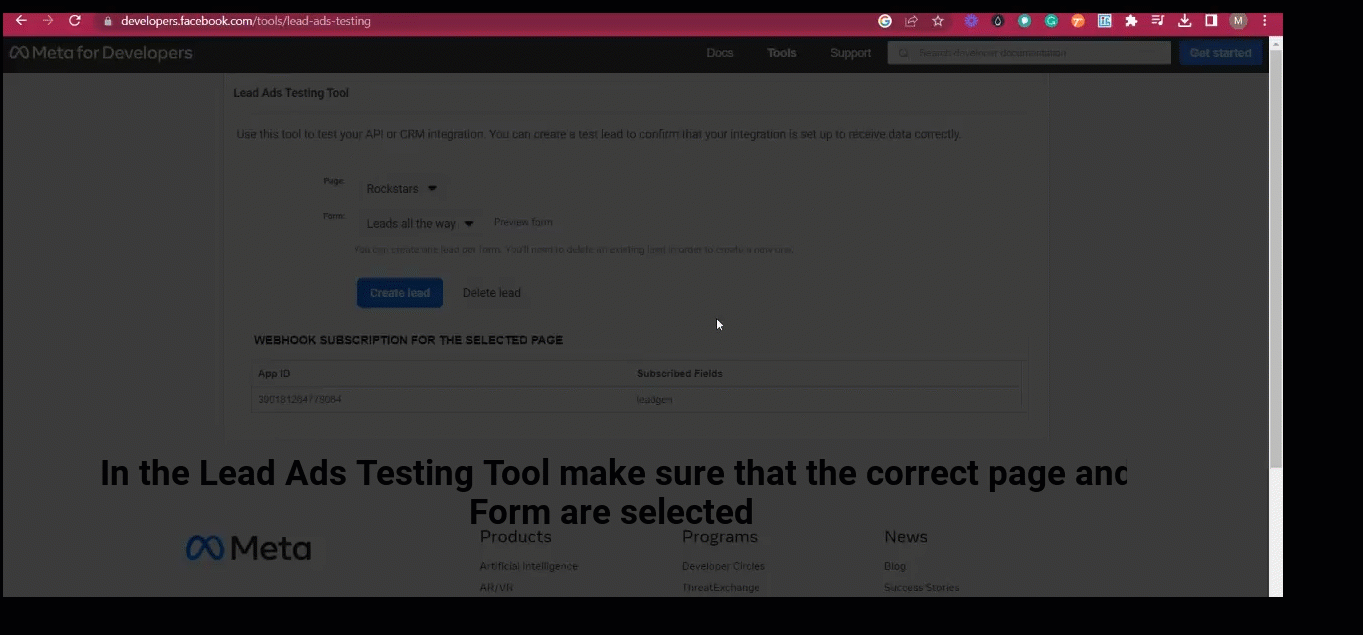Screen dimensions: 1363x635
Task: Open the Support menu item
Action: click(x=850, y=53)
